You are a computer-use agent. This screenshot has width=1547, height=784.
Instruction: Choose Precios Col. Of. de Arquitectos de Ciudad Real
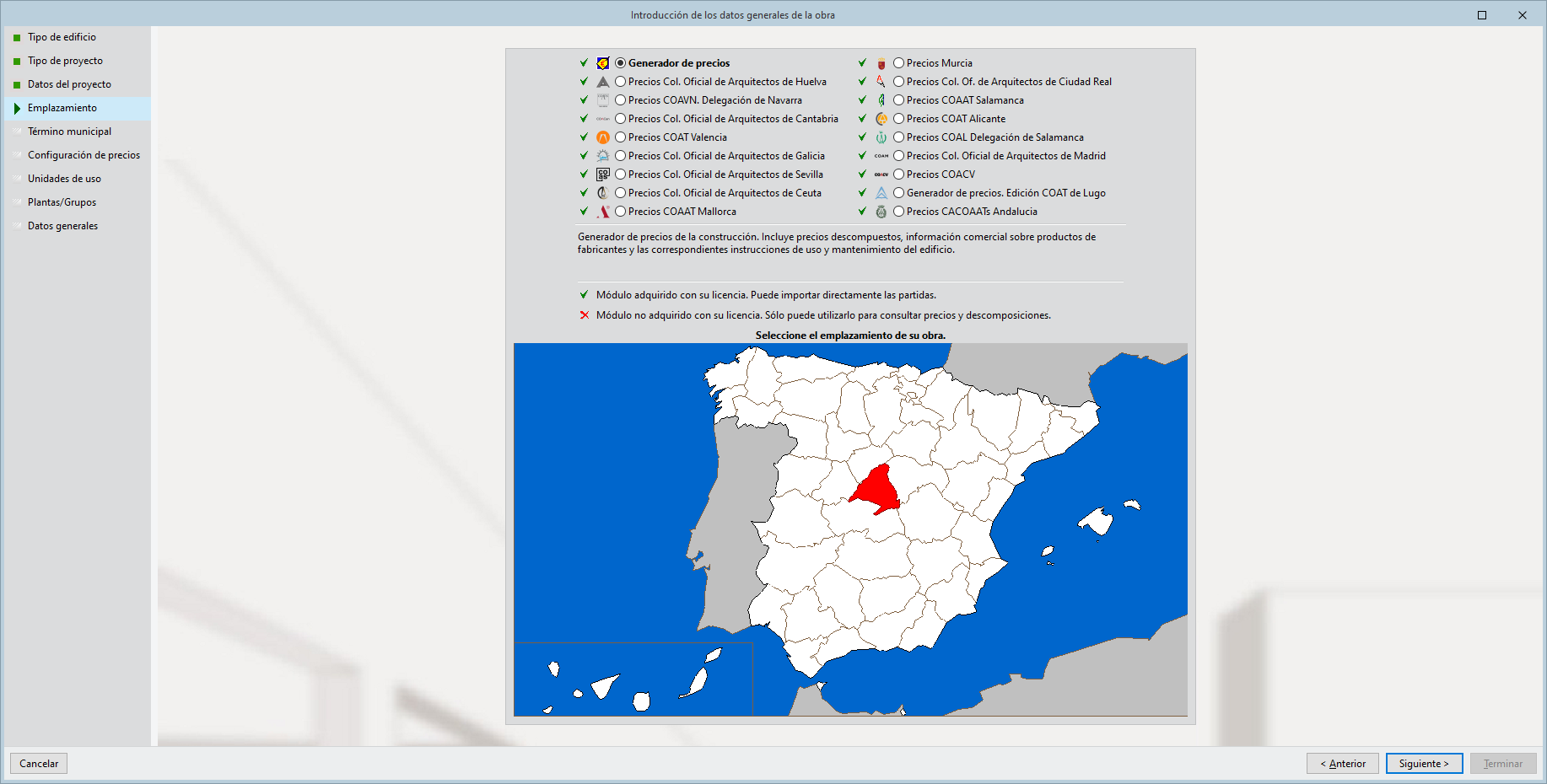(899, 82)
